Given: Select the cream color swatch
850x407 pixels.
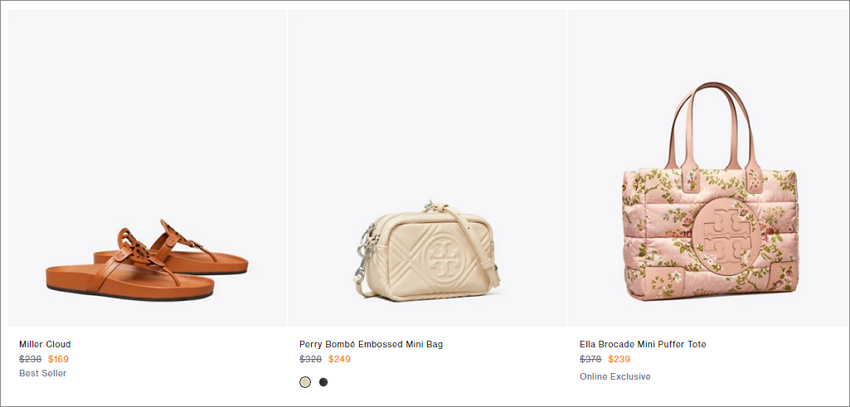Looking at the screenshot, I should (305, 382).
